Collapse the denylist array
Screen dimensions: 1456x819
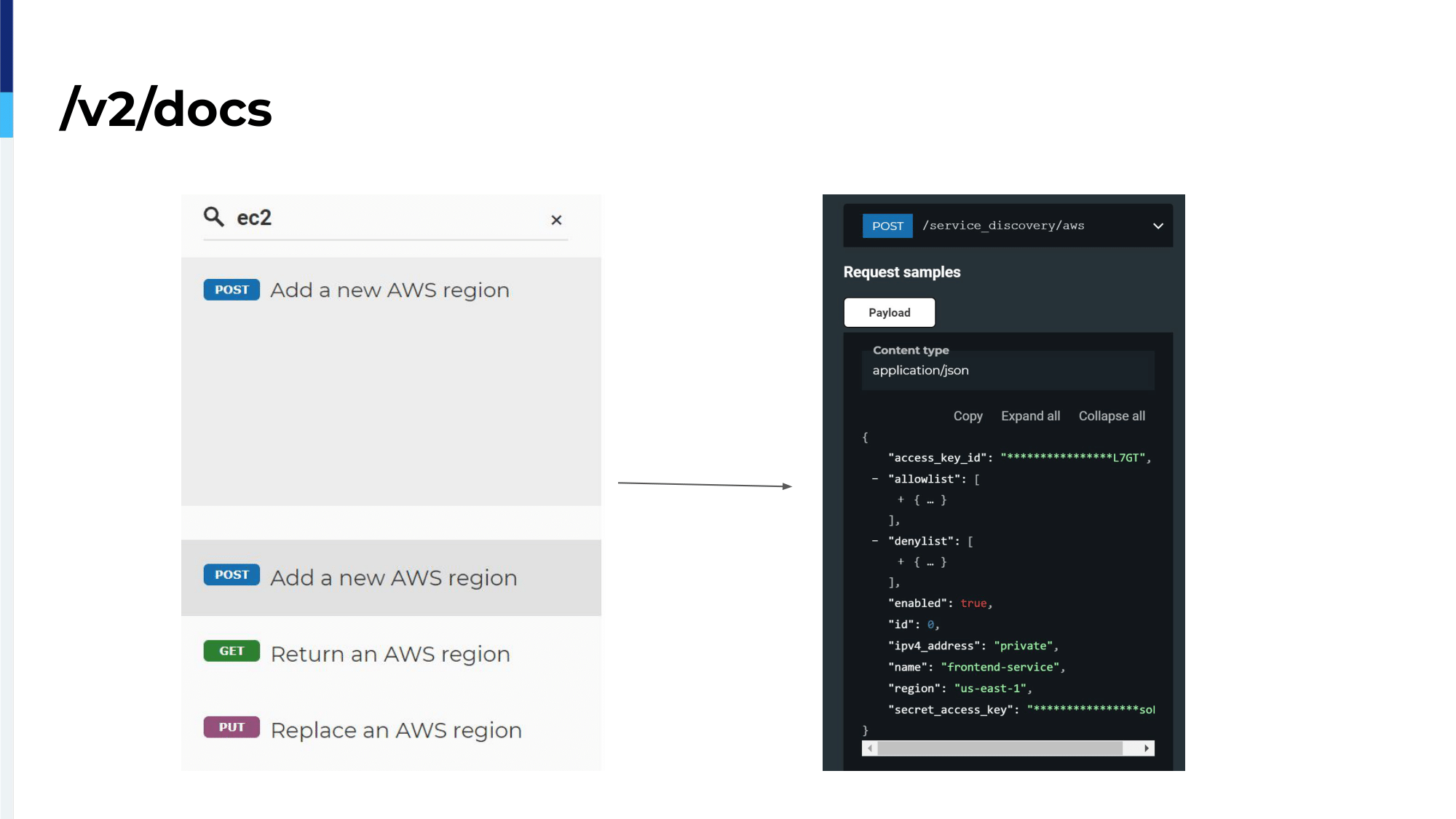click(875, 541)
